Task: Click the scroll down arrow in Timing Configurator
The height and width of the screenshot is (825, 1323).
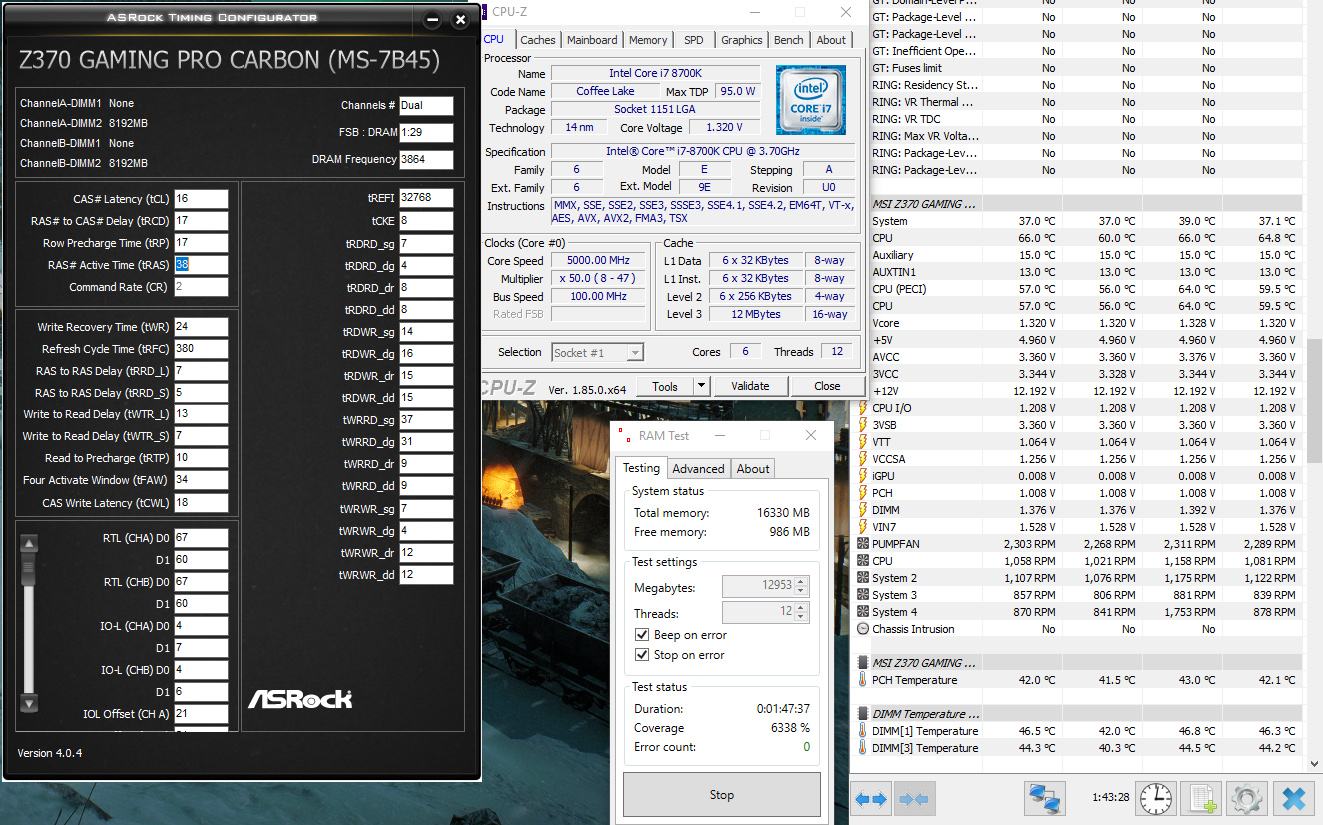Action: coord(29,703)
